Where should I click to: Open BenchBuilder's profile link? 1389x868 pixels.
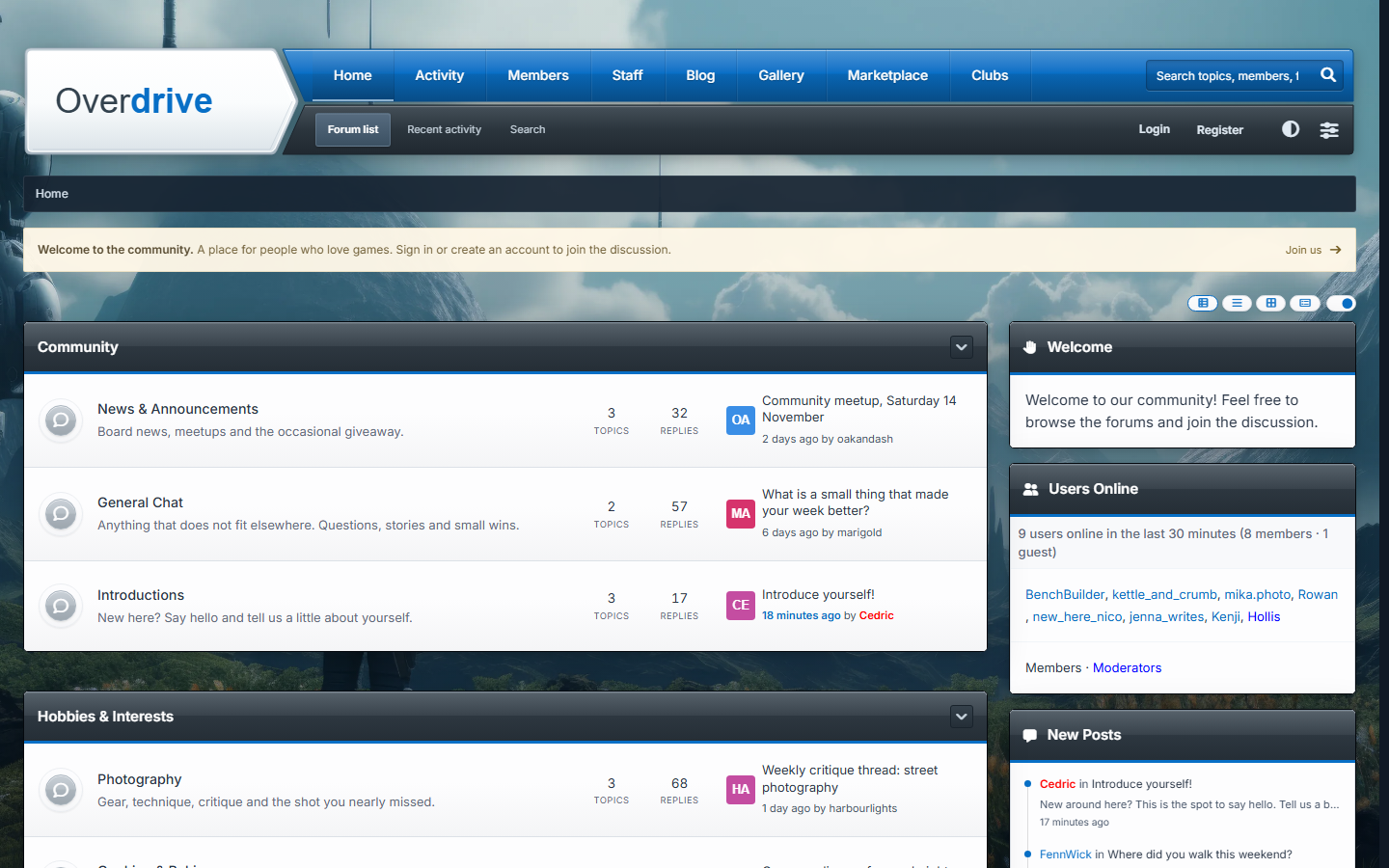[x=1065, y=594]
